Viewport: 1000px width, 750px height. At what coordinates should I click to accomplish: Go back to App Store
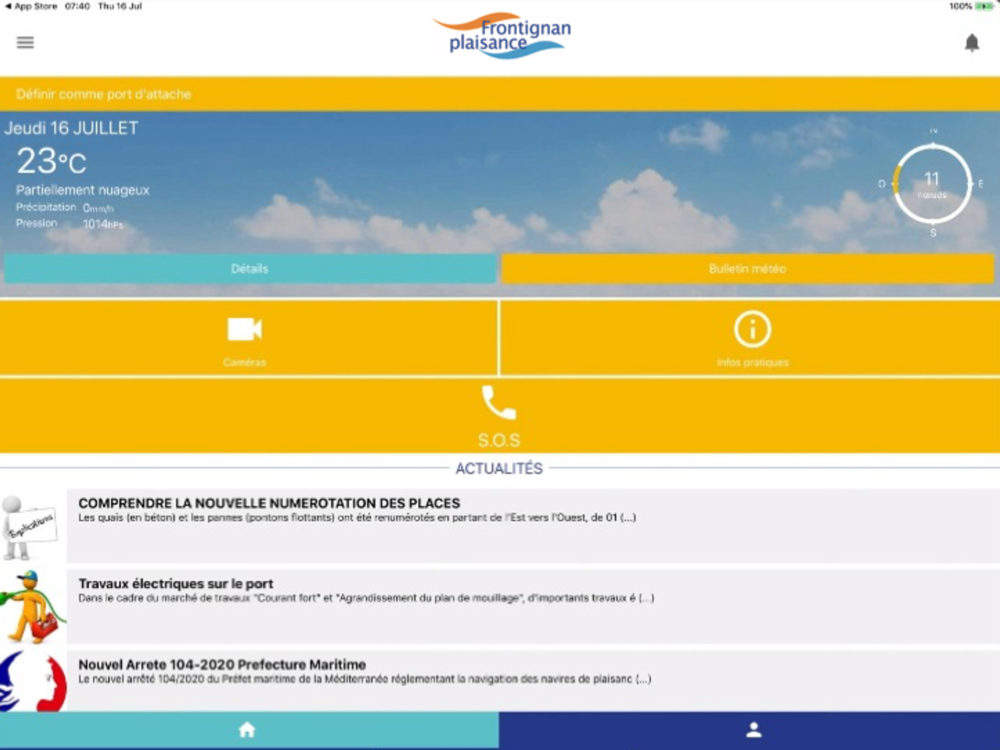coord(31,6)
